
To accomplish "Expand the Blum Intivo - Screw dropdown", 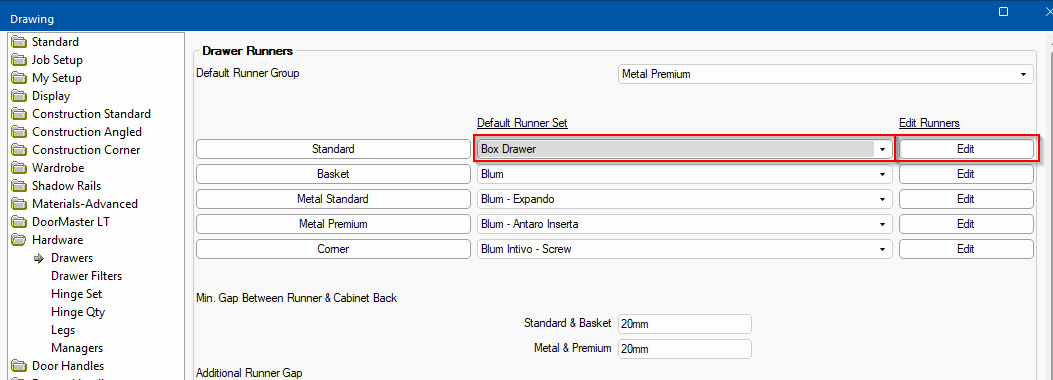I will click(684, 249).
